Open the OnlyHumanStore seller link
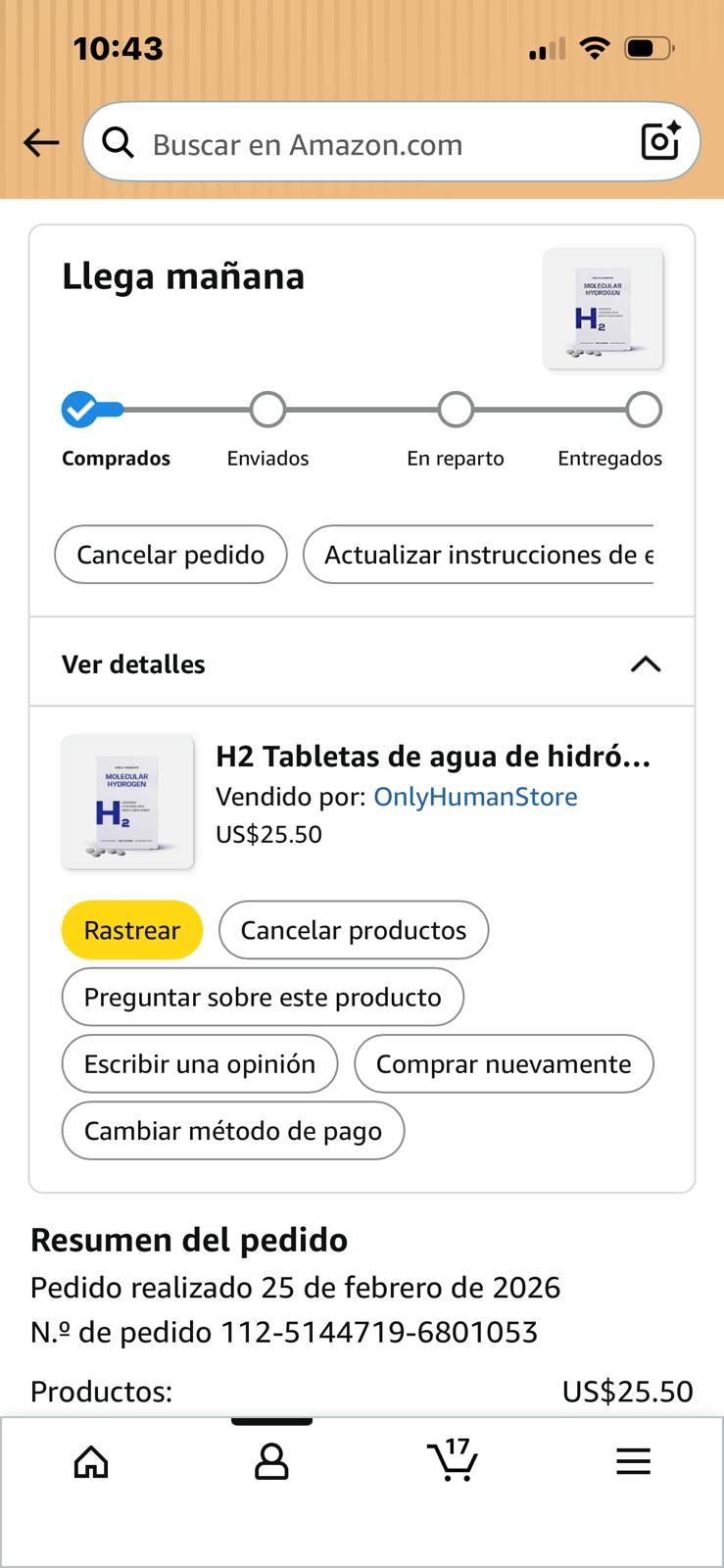The height and width of the screenshot is (1568, 724). click(x=475, y=797)
